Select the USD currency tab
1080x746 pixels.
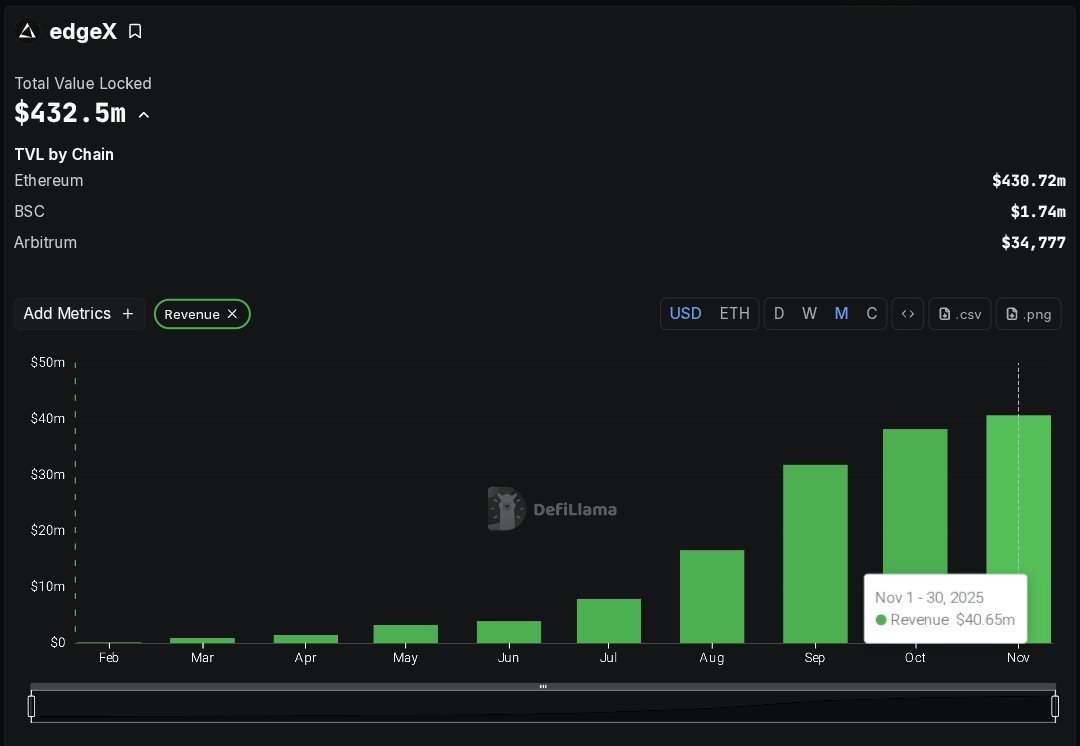pos(686,313)
